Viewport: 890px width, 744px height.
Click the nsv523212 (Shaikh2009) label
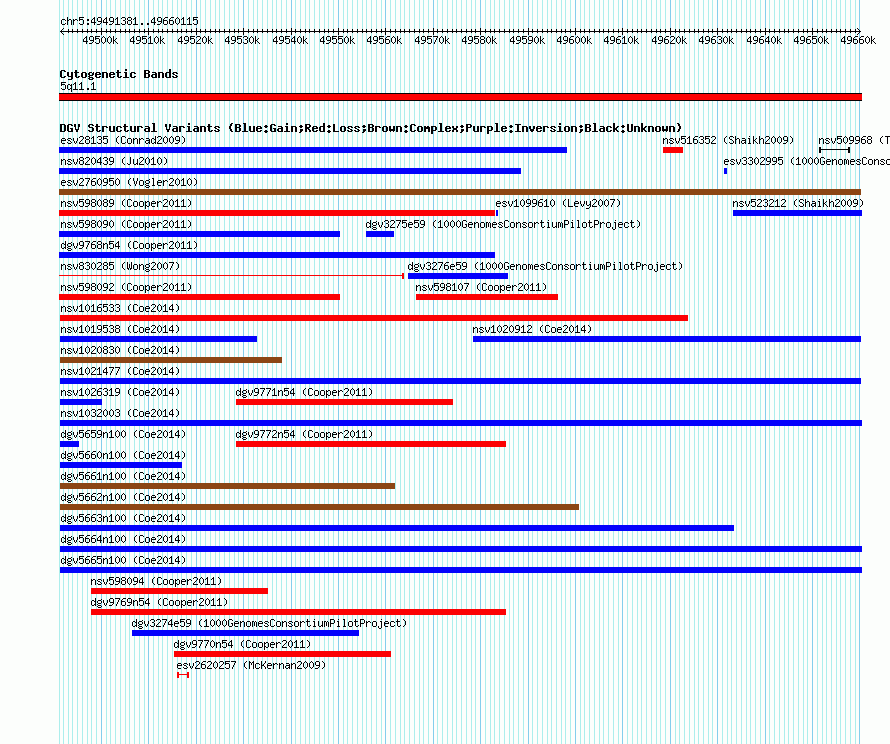(797, 203)
